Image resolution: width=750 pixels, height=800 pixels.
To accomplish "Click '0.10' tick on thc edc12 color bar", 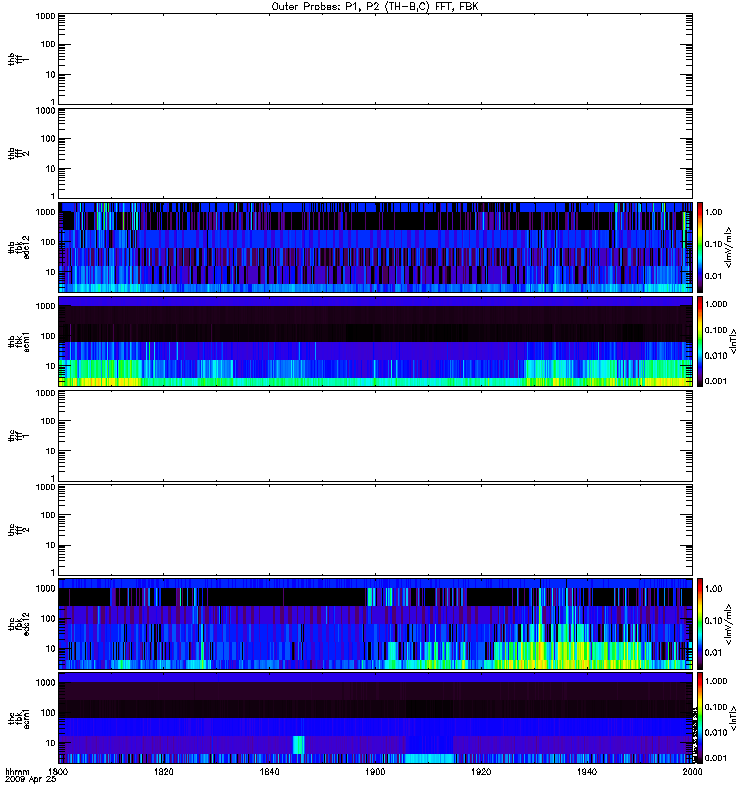I will click(713, 620).
